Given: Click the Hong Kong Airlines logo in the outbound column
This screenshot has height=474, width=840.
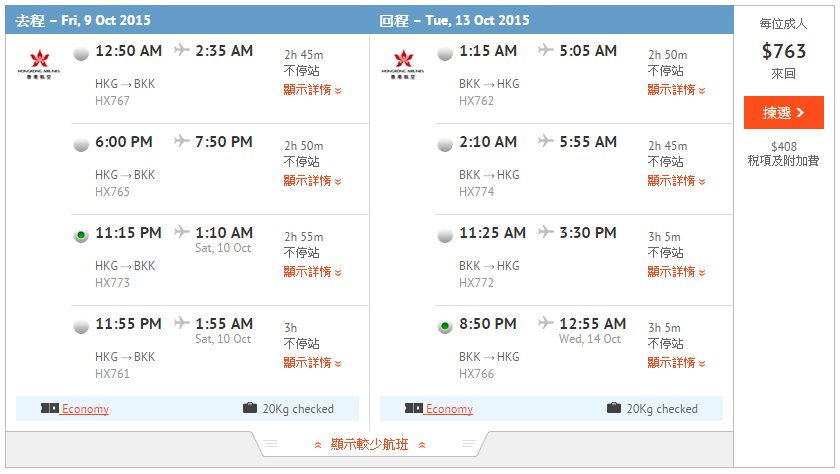Looking at the screenshot, I should [x=37, y=64].
